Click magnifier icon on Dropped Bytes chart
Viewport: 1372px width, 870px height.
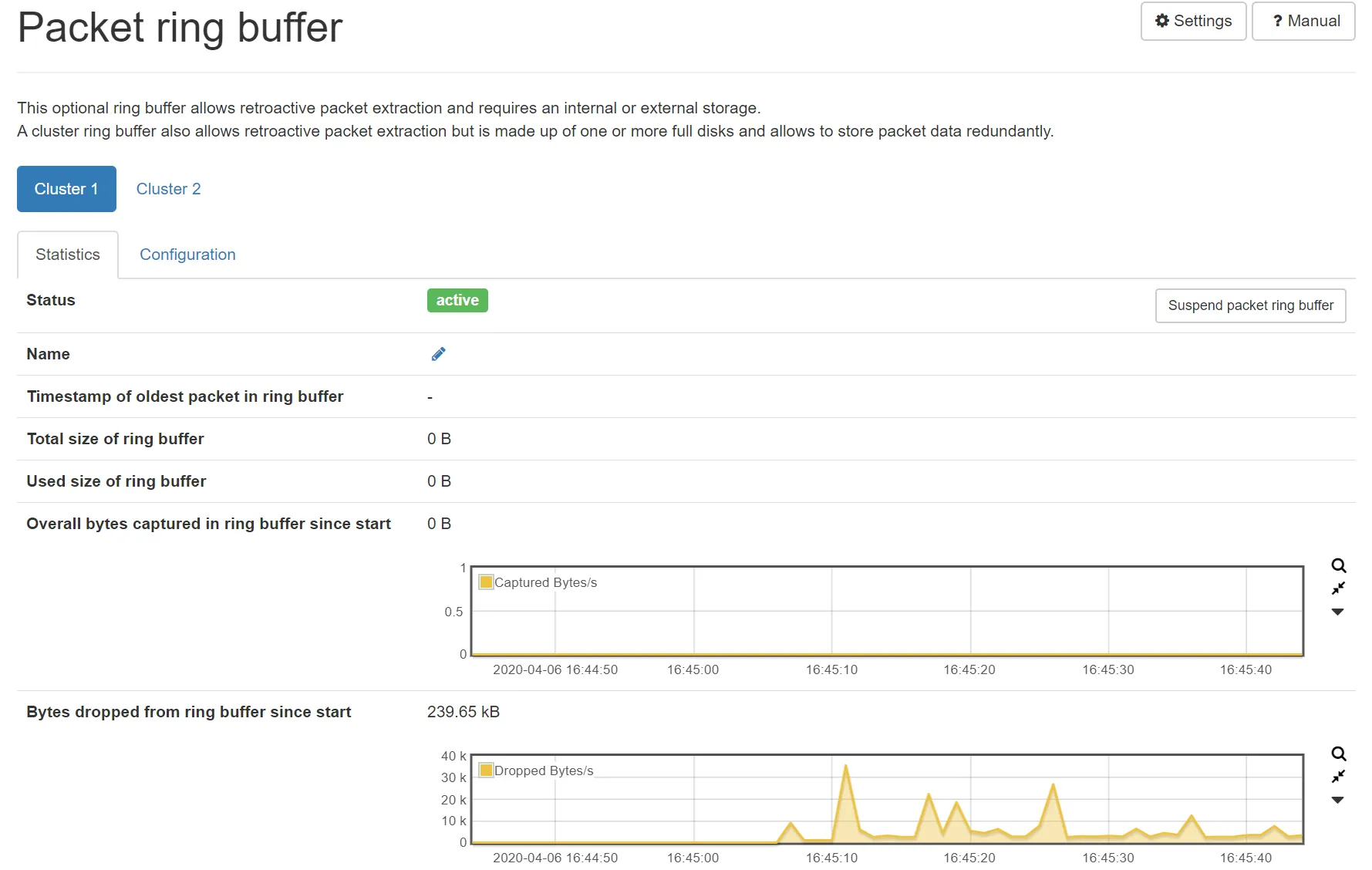[x=1338, y=754]
